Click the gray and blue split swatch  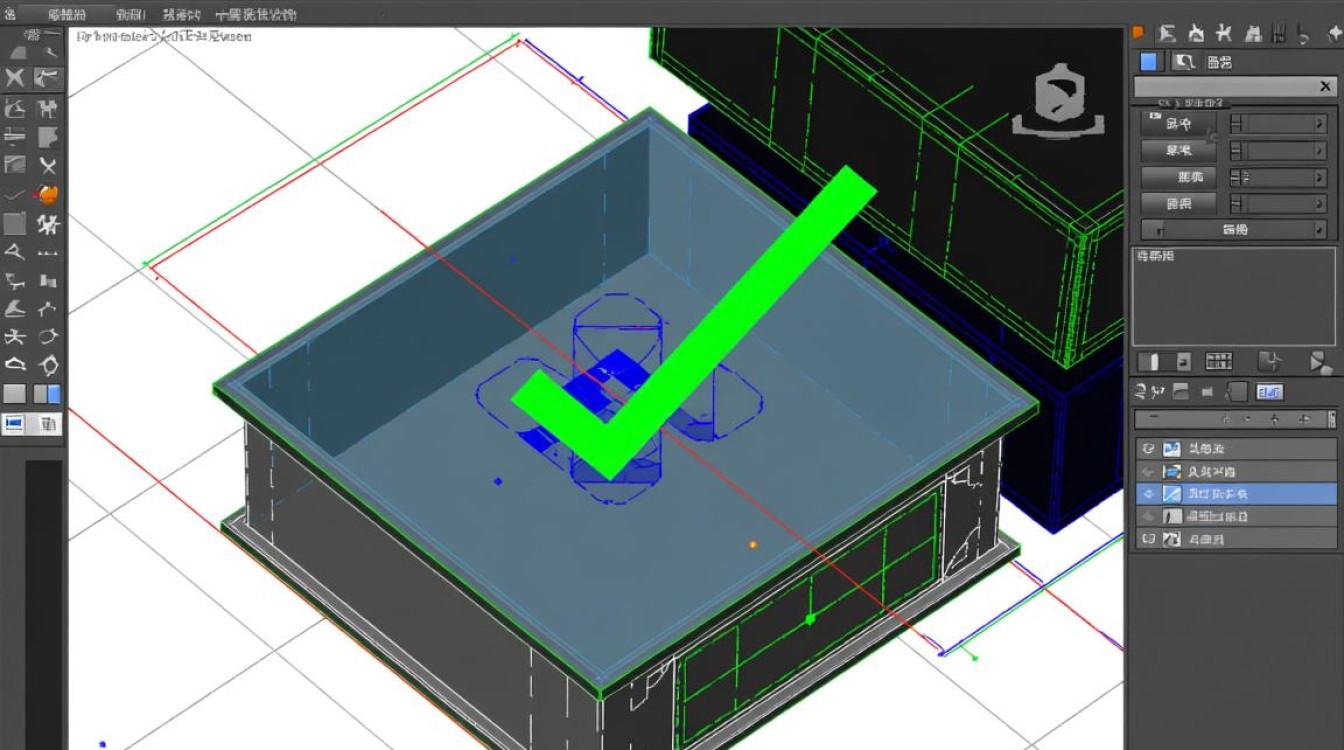(47, 394)
